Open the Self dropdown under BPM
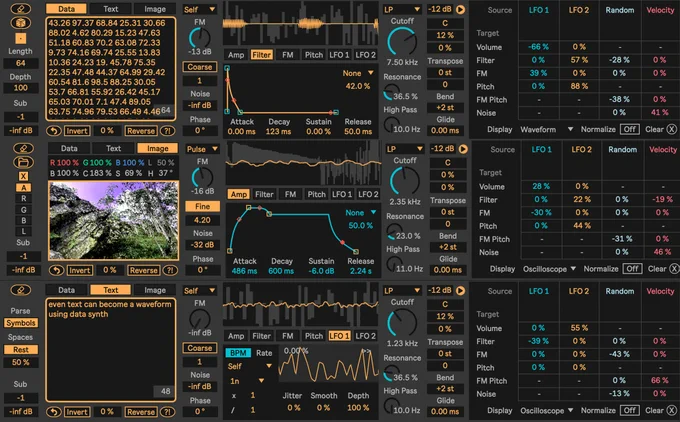This screenshot has height=422, width=680. click(x=249, y=366)
